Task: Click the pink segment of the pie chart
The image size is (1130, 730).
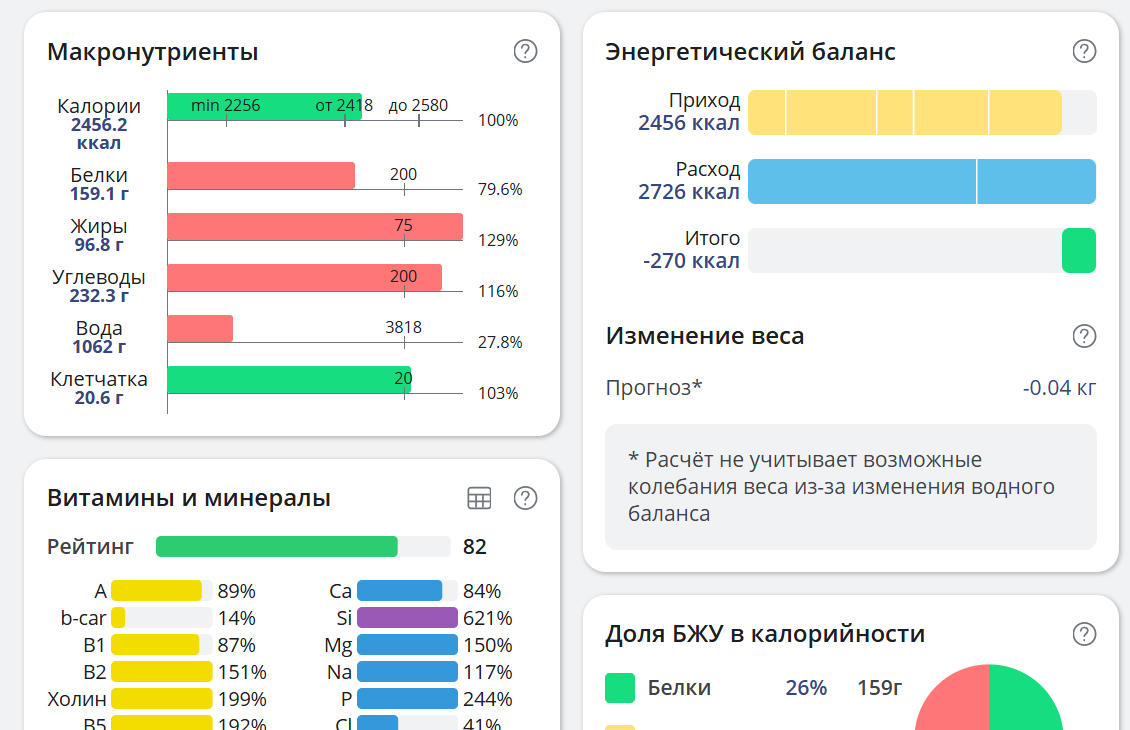Action: [955, 700]
